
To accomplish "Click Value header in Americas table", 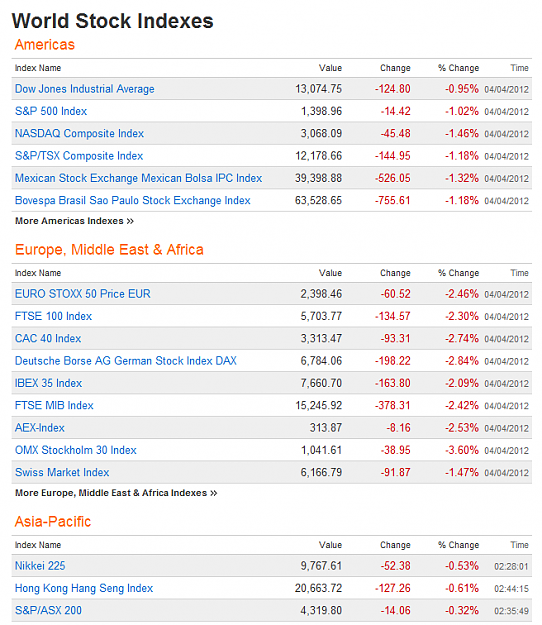I will 330,68.
